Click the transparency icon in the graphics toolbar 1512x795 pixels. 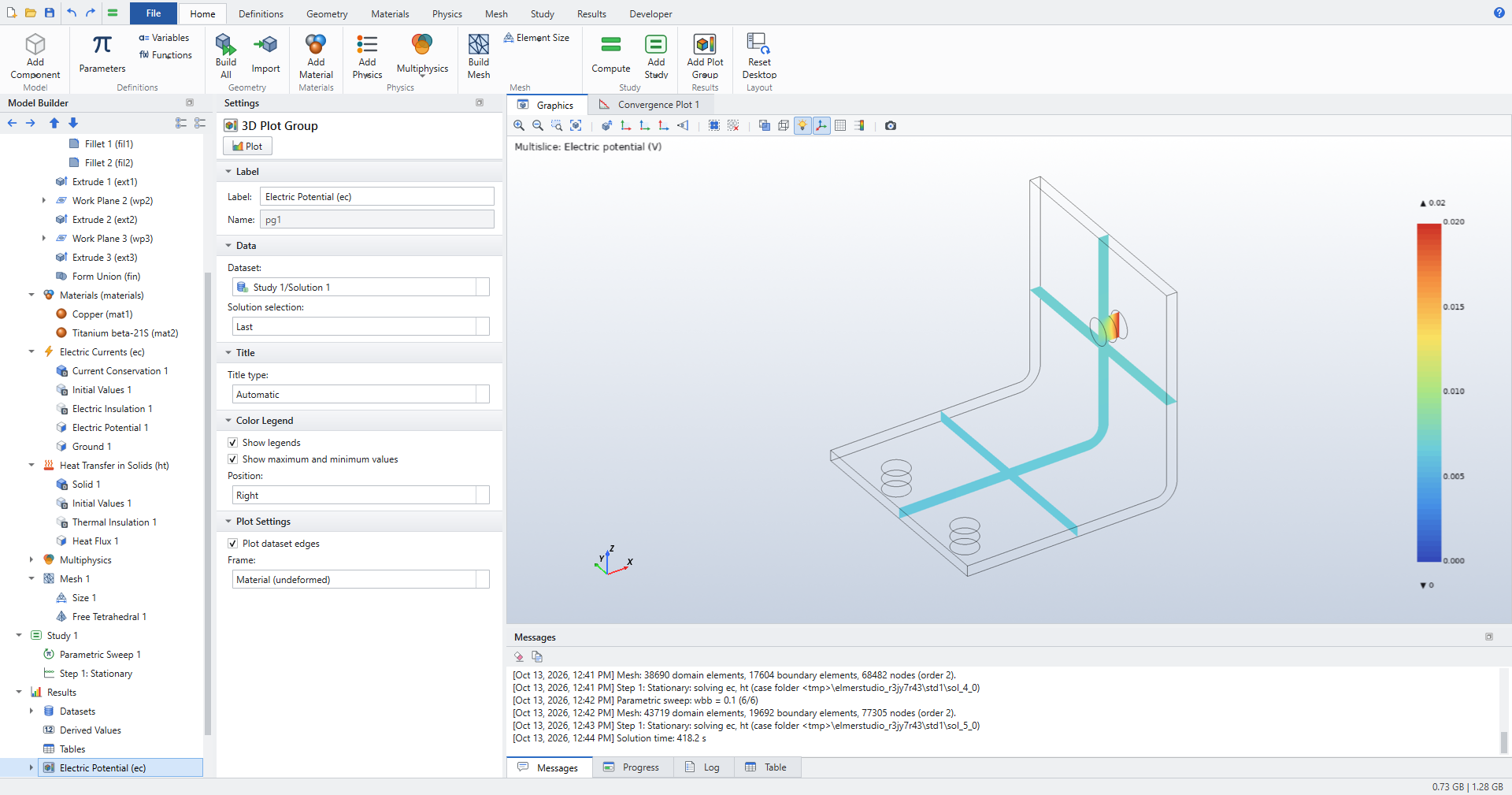(765, 125)
